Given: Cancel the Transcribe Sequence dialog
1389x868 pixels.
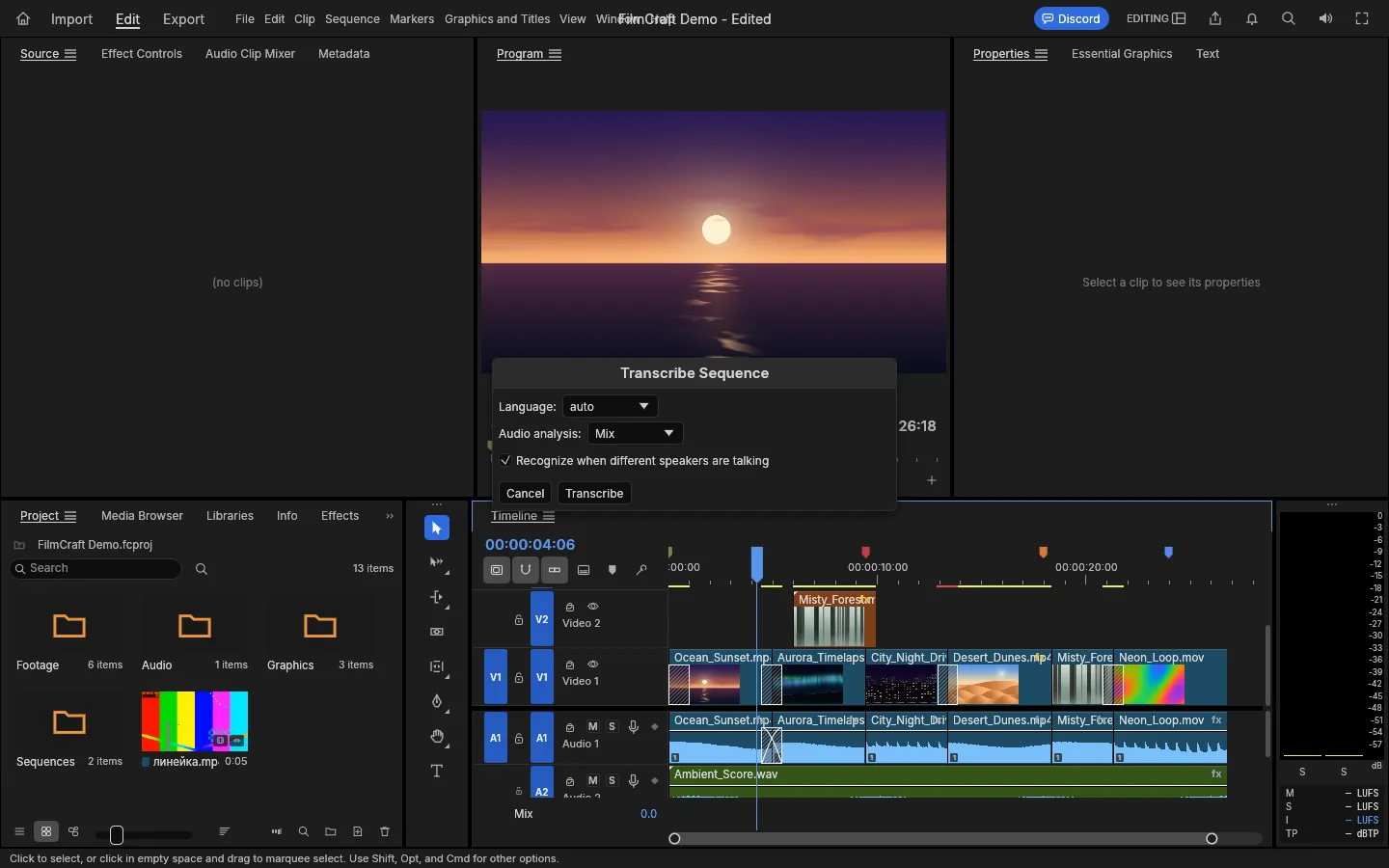Looking at the screenshot, I should 526,493.
